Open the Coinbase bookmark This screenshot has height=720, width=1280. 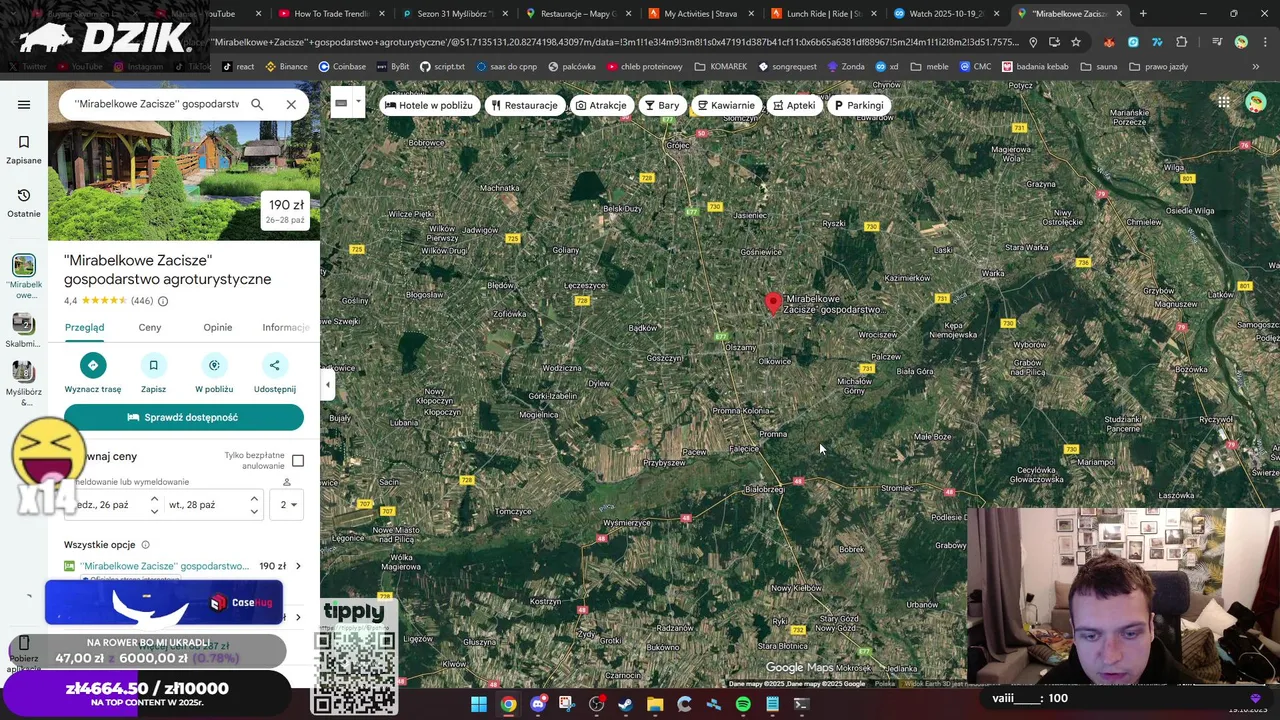[342, 66]
